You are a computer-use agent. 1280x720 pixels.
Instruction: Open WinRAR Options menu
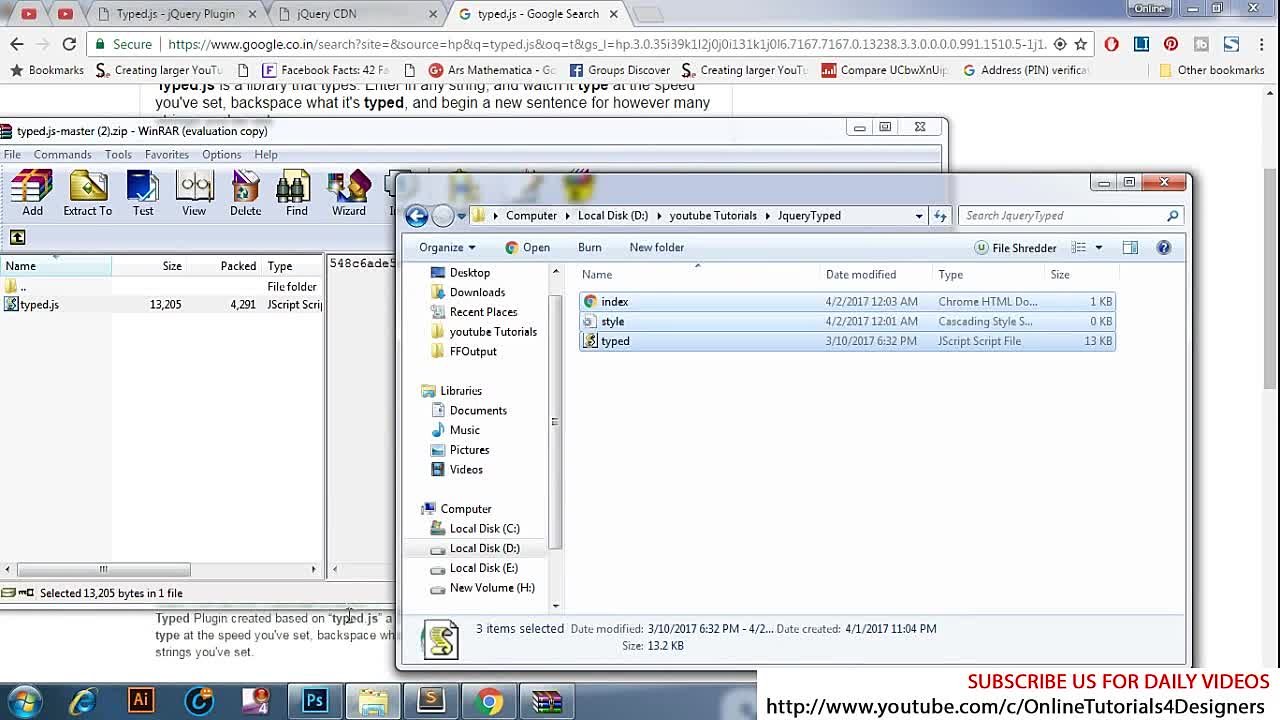click(221, 154)
